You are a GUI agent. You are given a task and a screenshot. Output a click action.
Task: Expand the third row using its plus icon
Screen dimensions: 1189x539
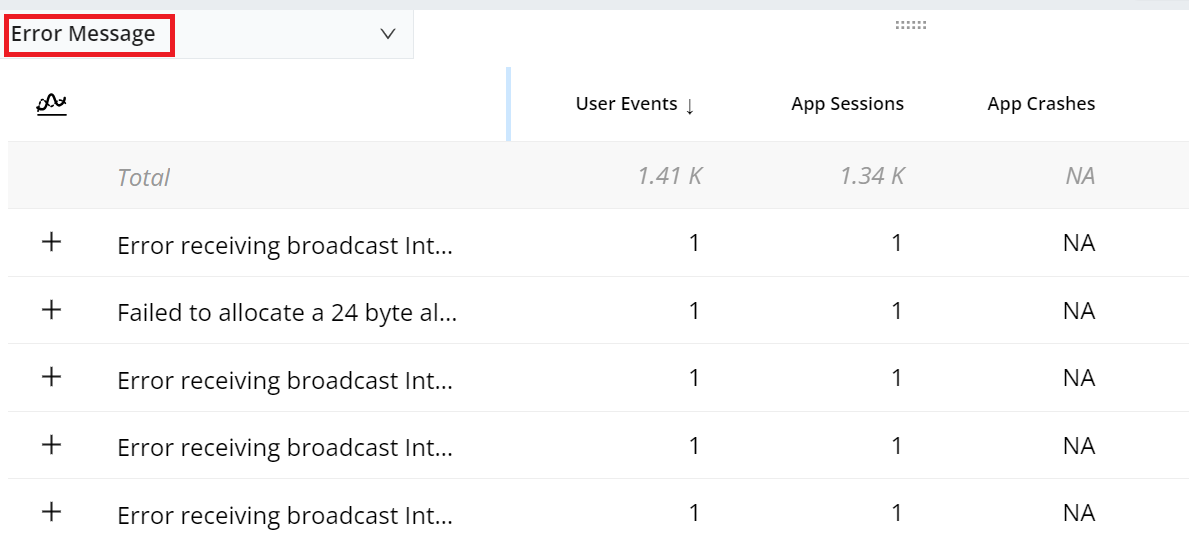51,378
